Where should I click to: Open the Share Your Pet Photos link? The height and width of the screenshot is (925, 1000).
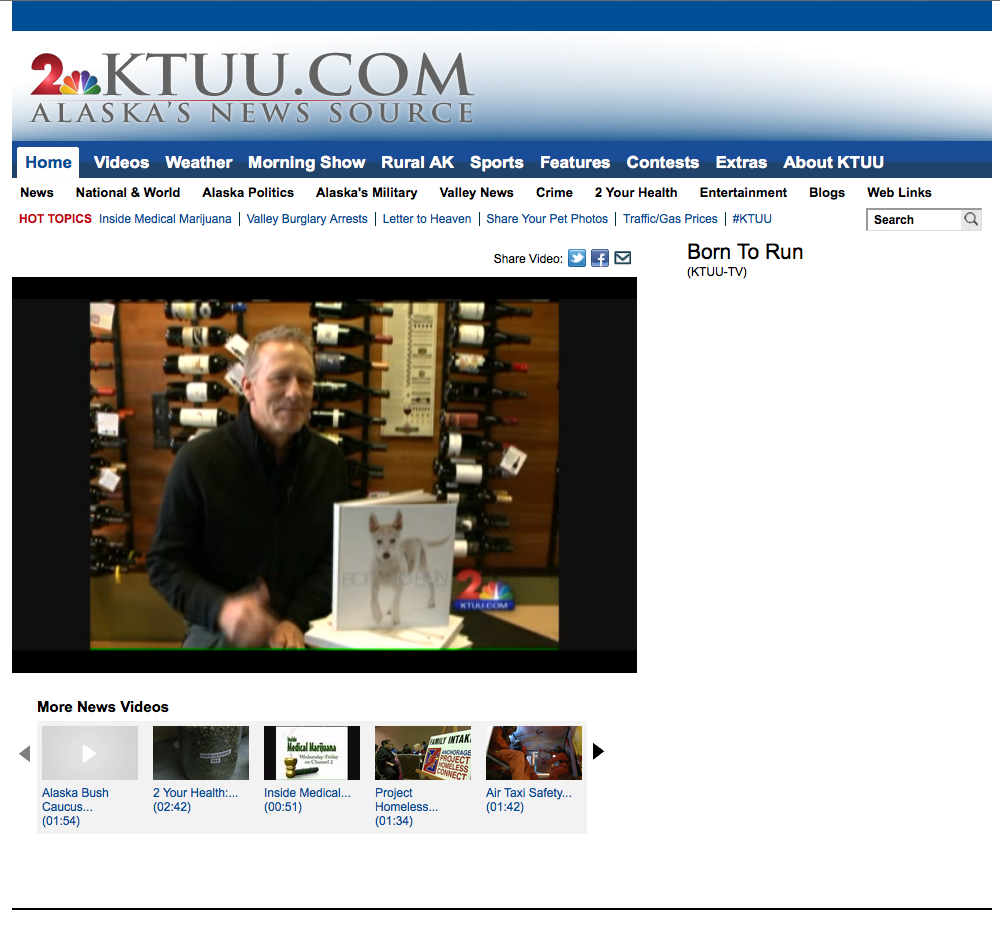coord(547,219)
